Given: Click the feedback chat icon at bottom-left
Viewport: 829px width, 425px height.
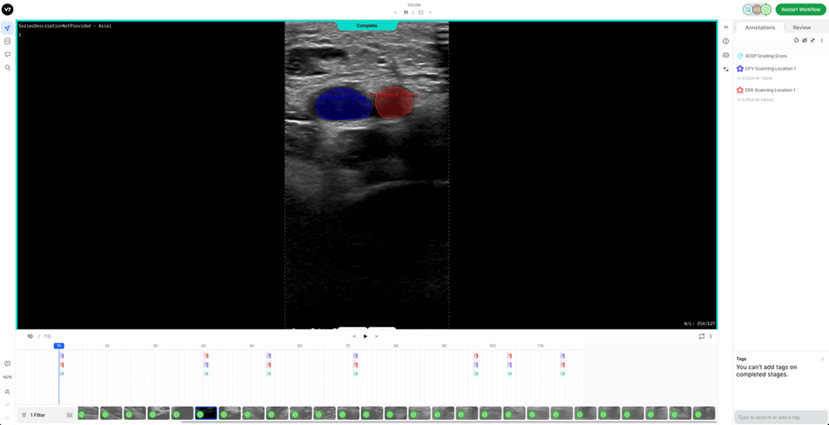Looking at the screenshot, I should tap(7, 364).
